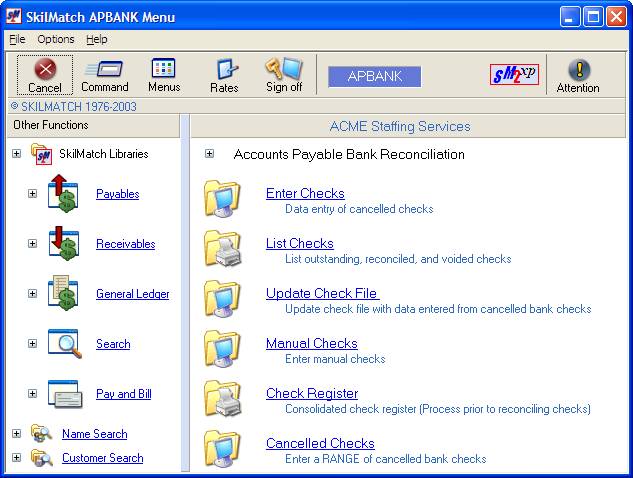This screenshot has height=478, width=633.
Task: Open the Cancelled Checks link
Action: [320, 443]
